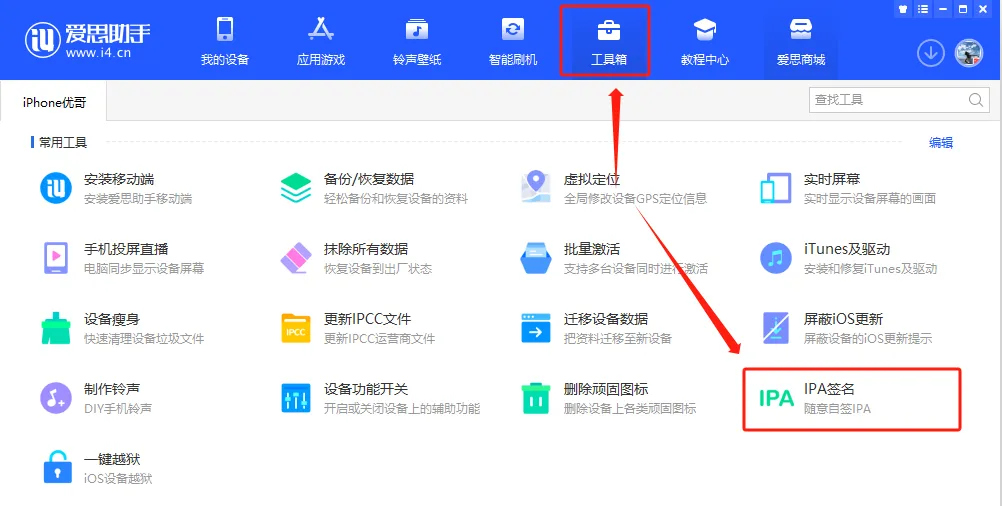Click the search magnifier icon
This screenshot has width=1002, height=506.
tap(975, 100)
